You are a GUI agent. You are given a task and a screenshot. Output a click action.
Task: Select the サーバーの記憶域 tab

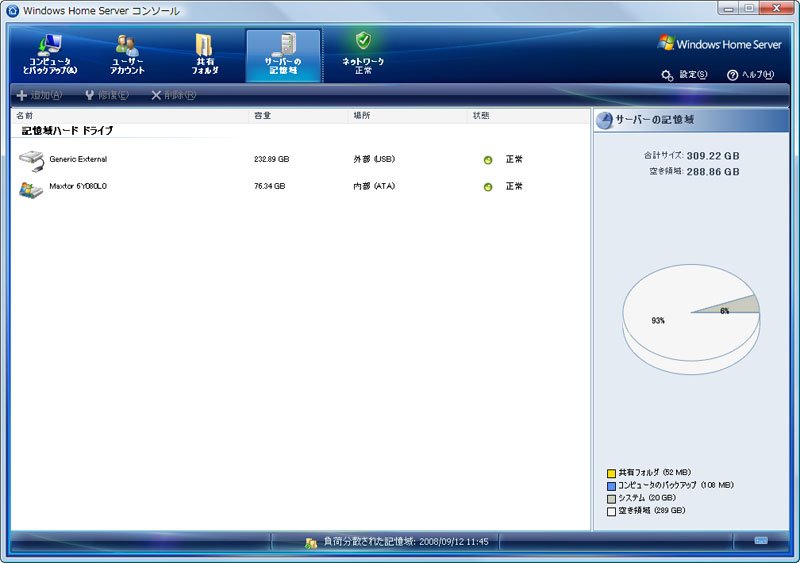pyautogui.click(x=283, y=55)
